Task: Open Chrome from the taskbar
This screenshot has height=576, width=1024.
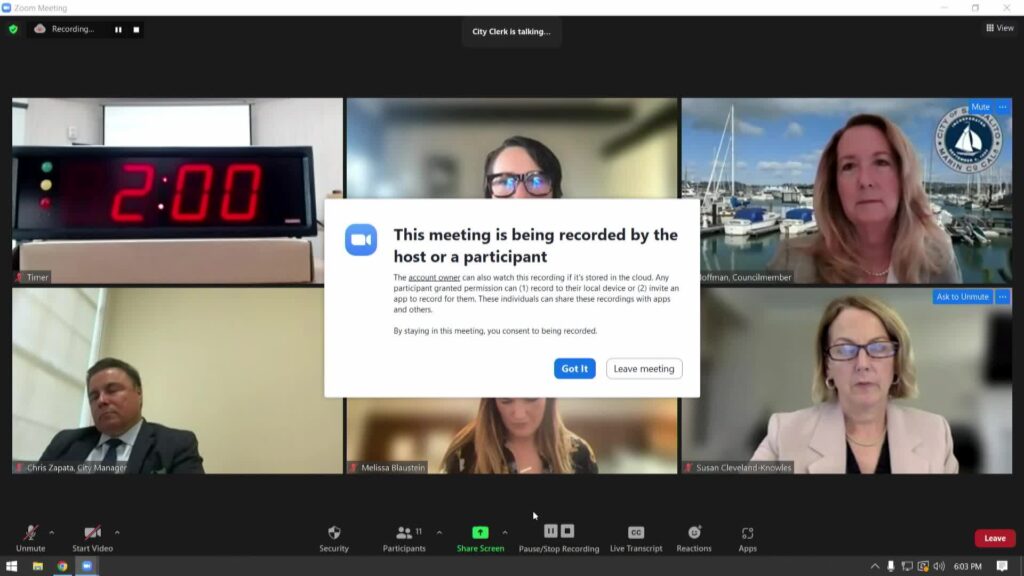Action: pos(62,566)
